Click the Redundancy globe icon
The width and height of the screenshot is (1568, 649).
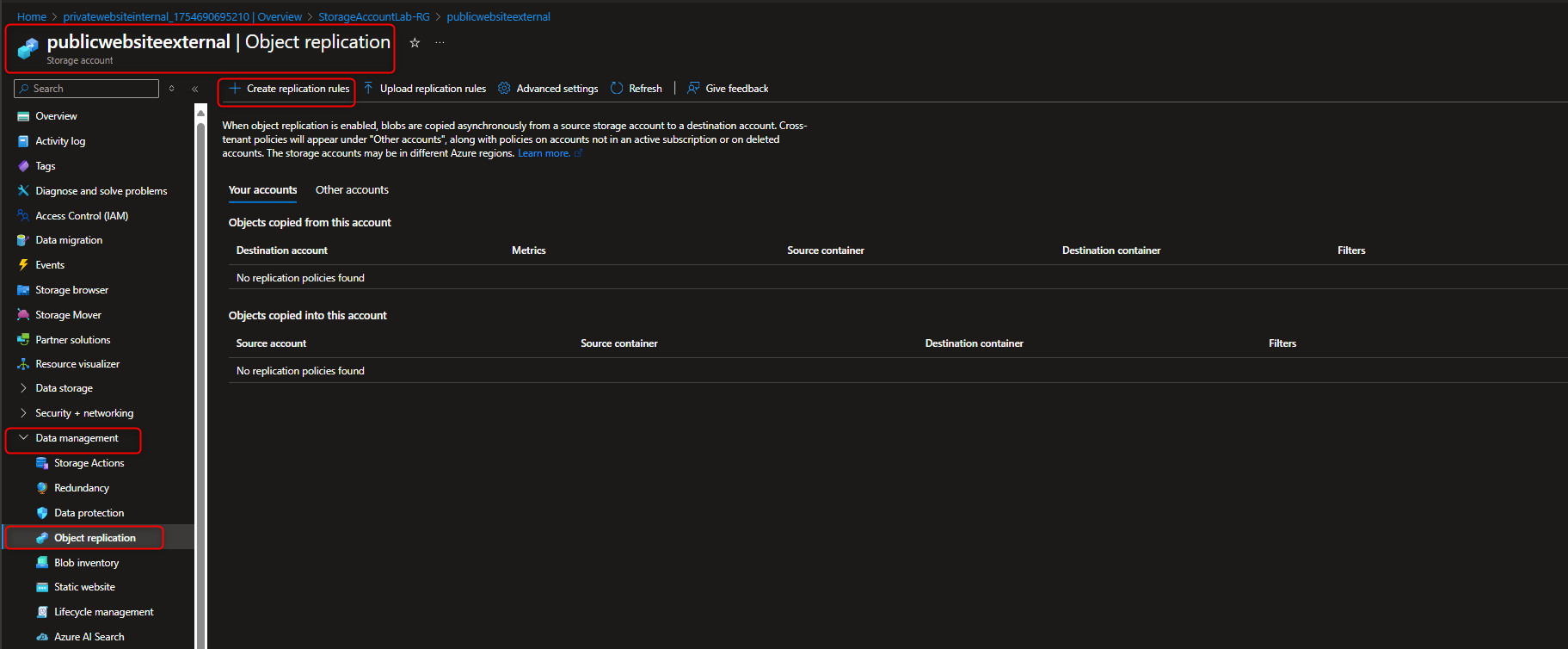click(x=42, y=488)
